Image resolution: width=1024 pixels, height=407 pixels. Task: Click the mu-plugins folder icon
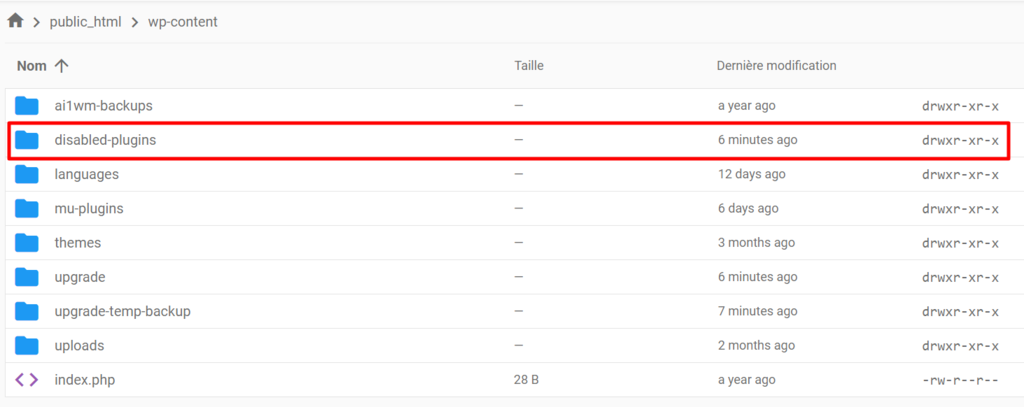click(27, 208)
